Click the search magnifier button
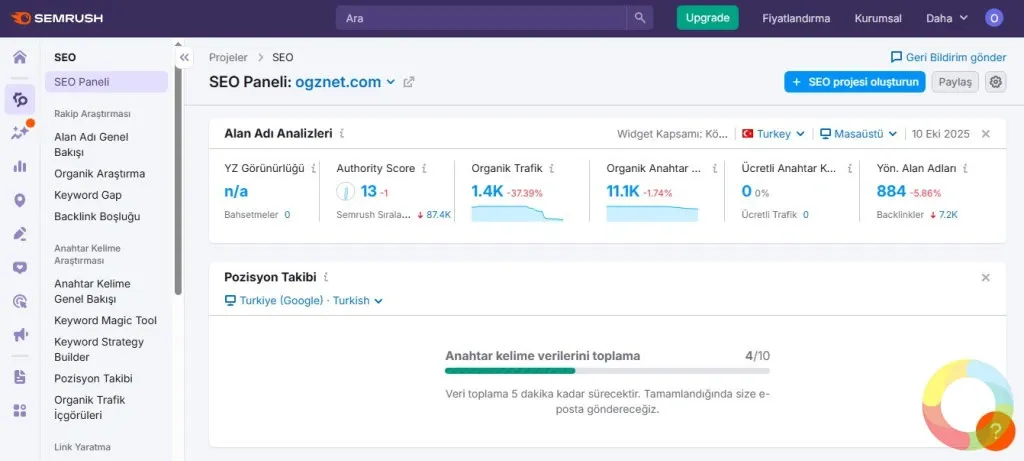This screenshot has height=461, width=1024. click(x=640, y=18)
